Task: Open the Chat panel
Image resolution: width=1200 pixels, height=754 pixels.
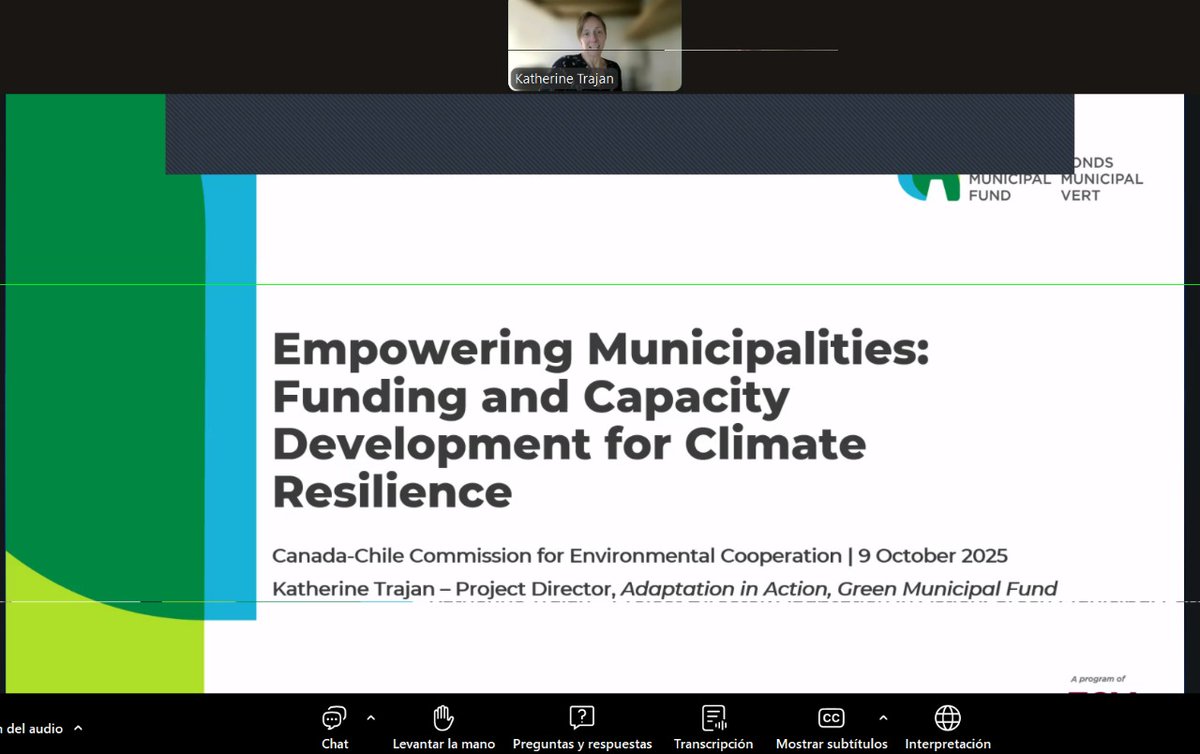Action: tap(335, 726)
